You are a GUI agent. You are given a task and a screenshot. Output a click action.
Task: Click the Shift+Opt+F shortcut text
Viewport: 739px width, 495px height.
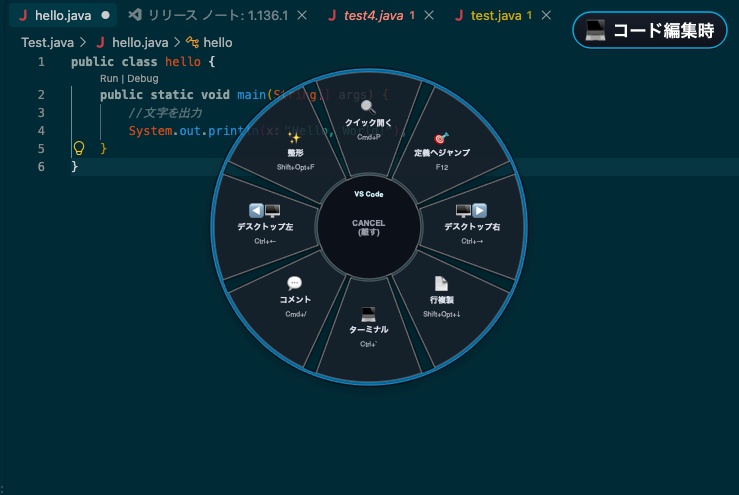[295, 167]
